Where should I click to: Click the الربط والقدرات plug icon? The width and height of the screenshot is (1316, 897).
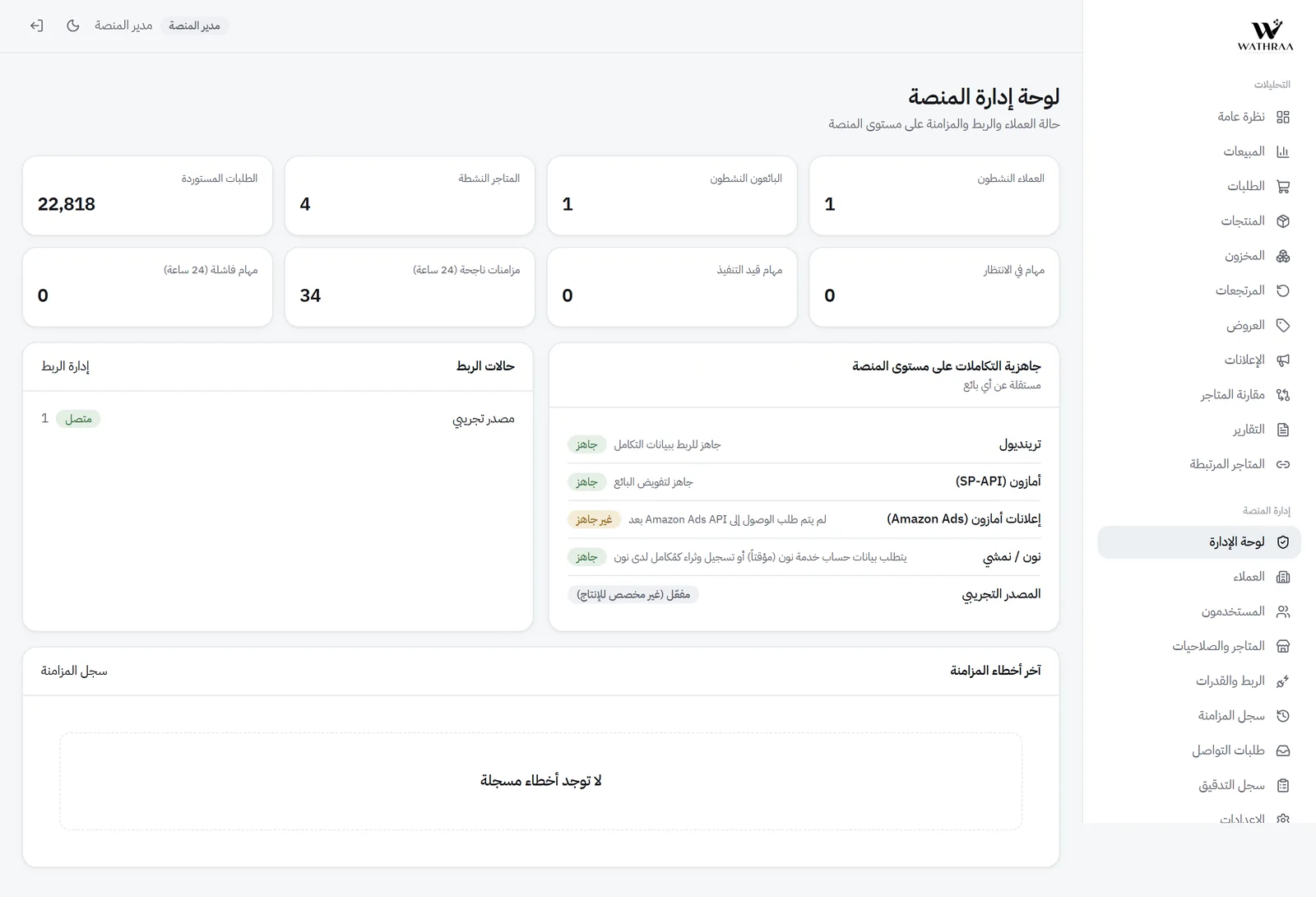click(1283, 681)
